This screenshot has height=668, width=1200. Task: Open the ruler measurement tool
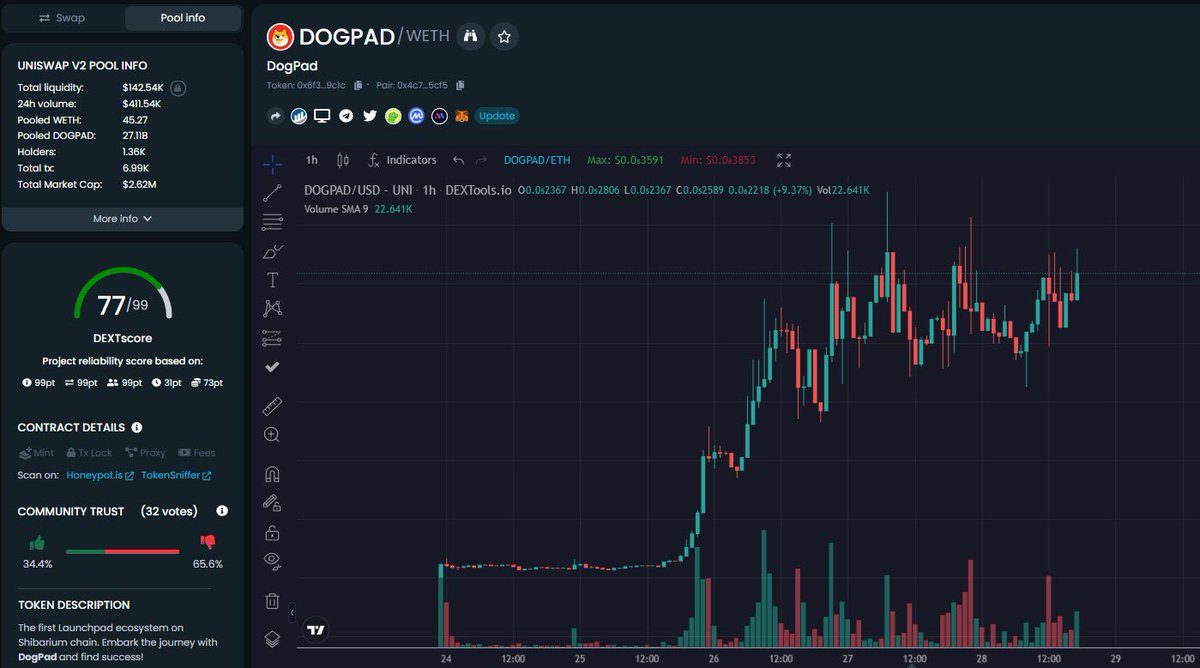[x=271, y=405]
